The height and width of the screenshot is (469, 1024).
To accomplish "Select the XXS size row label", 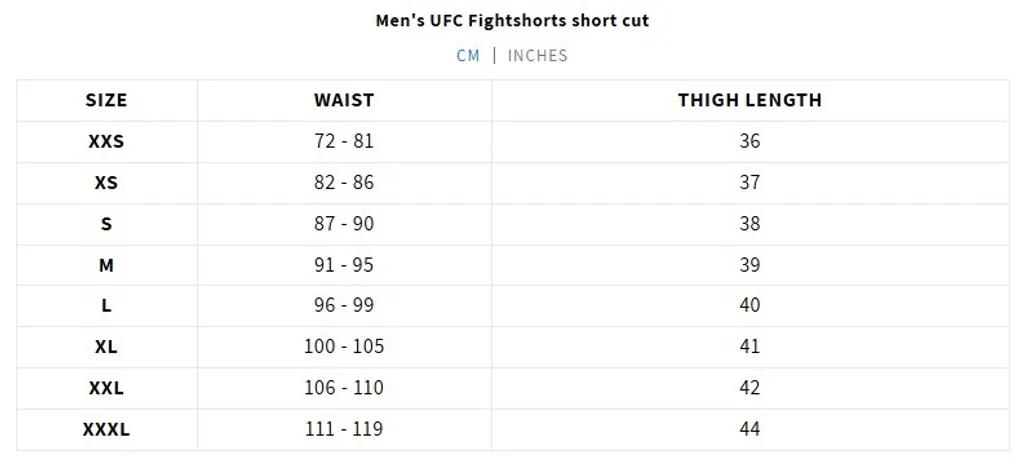I will point(106,141).
